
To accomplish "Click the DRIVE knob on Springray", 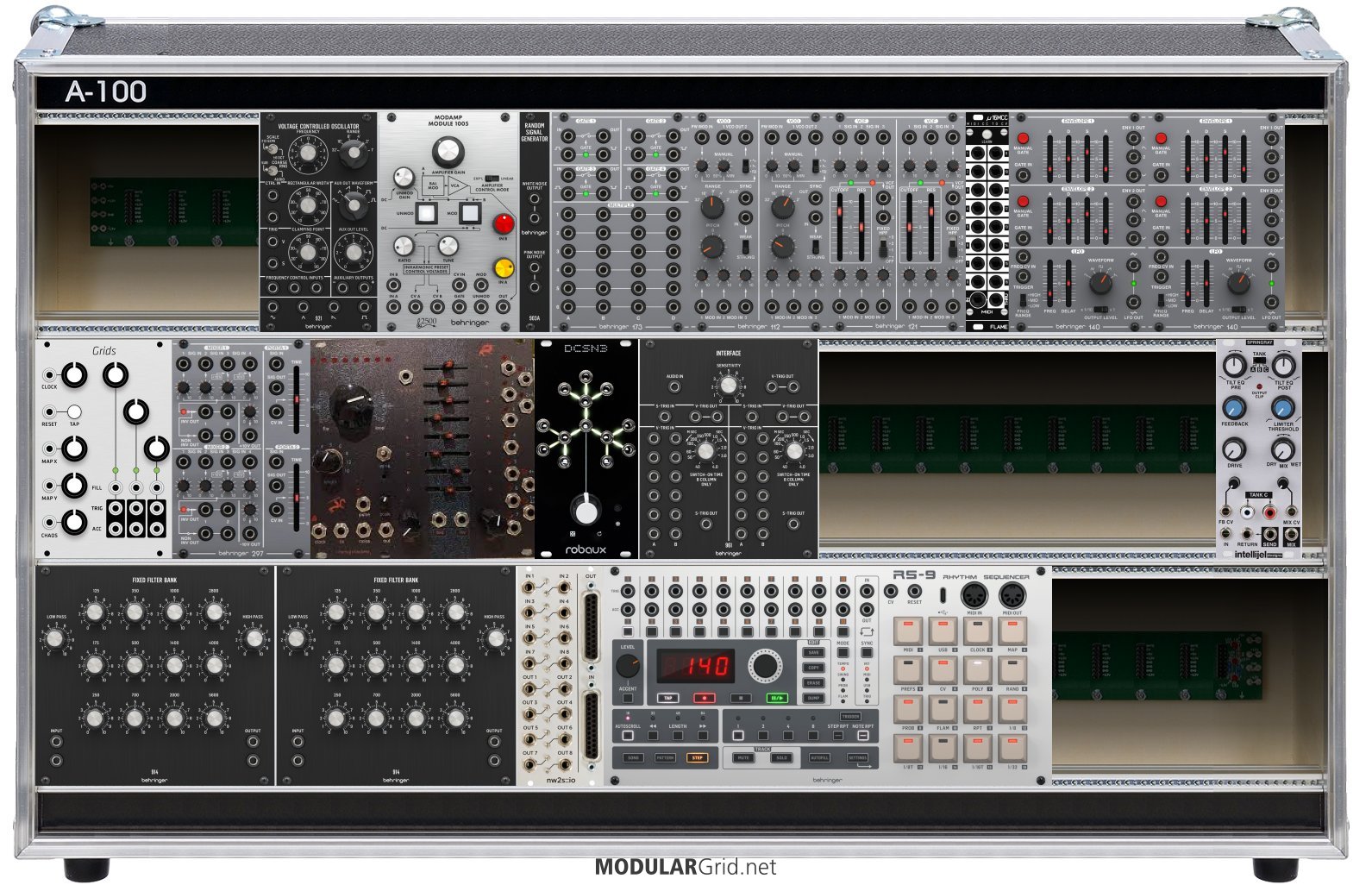I will tap(1234, 449).
